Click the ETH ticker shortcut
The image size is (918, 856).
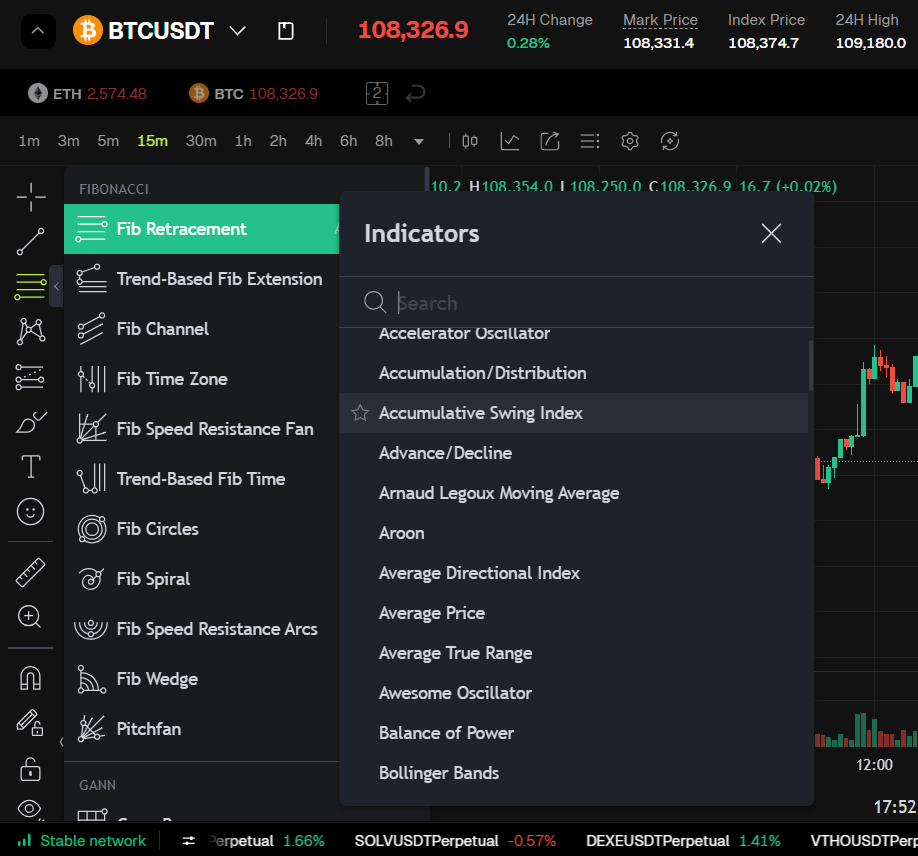[x=87, y=94]
